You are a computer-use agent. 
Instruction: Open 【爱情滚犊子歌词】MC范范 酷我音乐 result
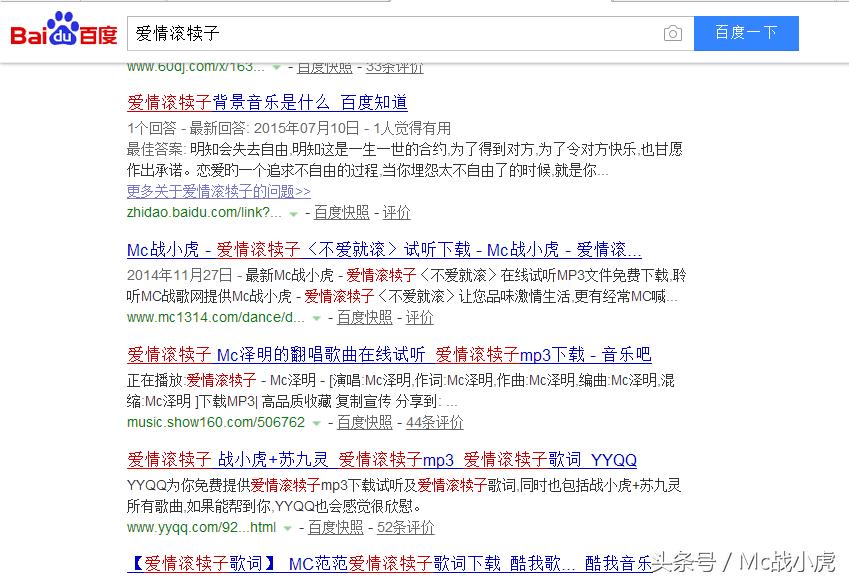point(391,564)
